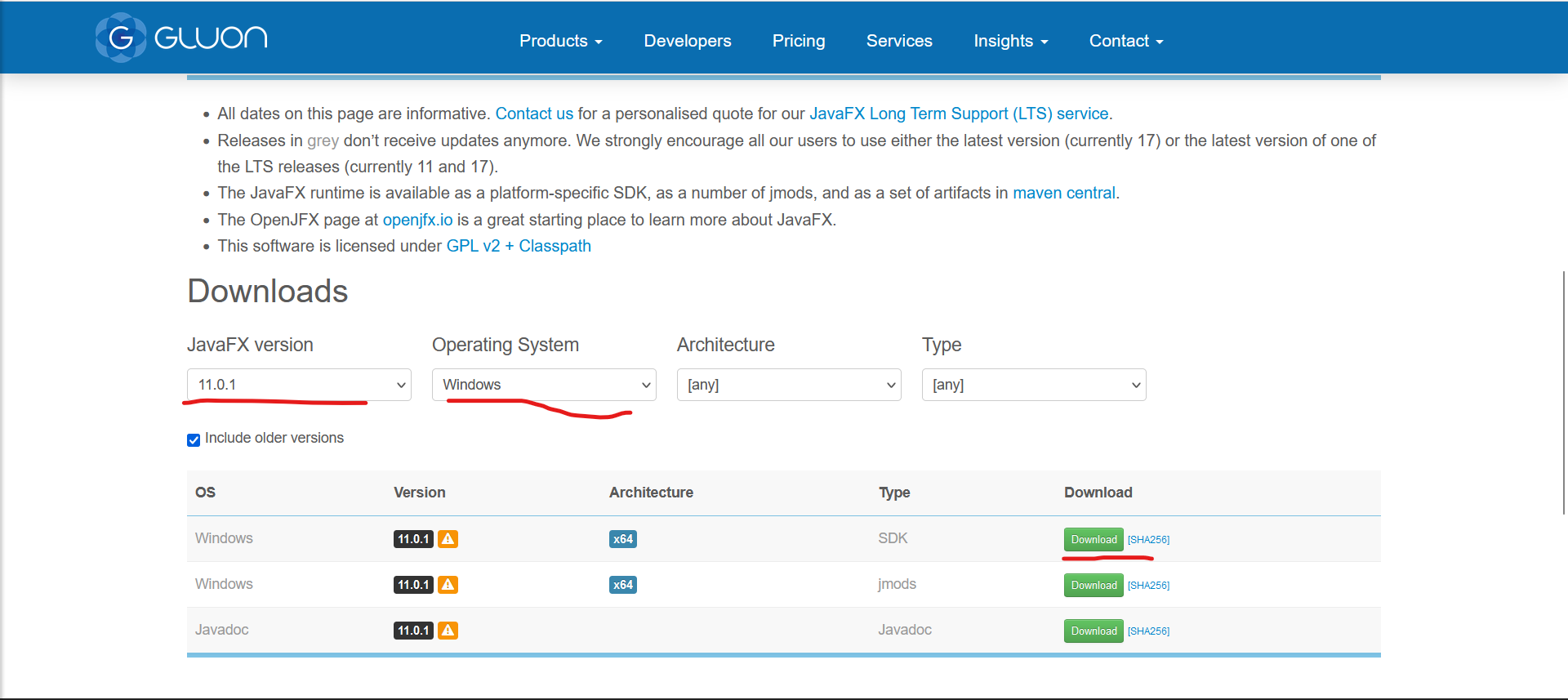Click the OS column header
Screen dimensions: 1568x700
[x=205, y=493]
